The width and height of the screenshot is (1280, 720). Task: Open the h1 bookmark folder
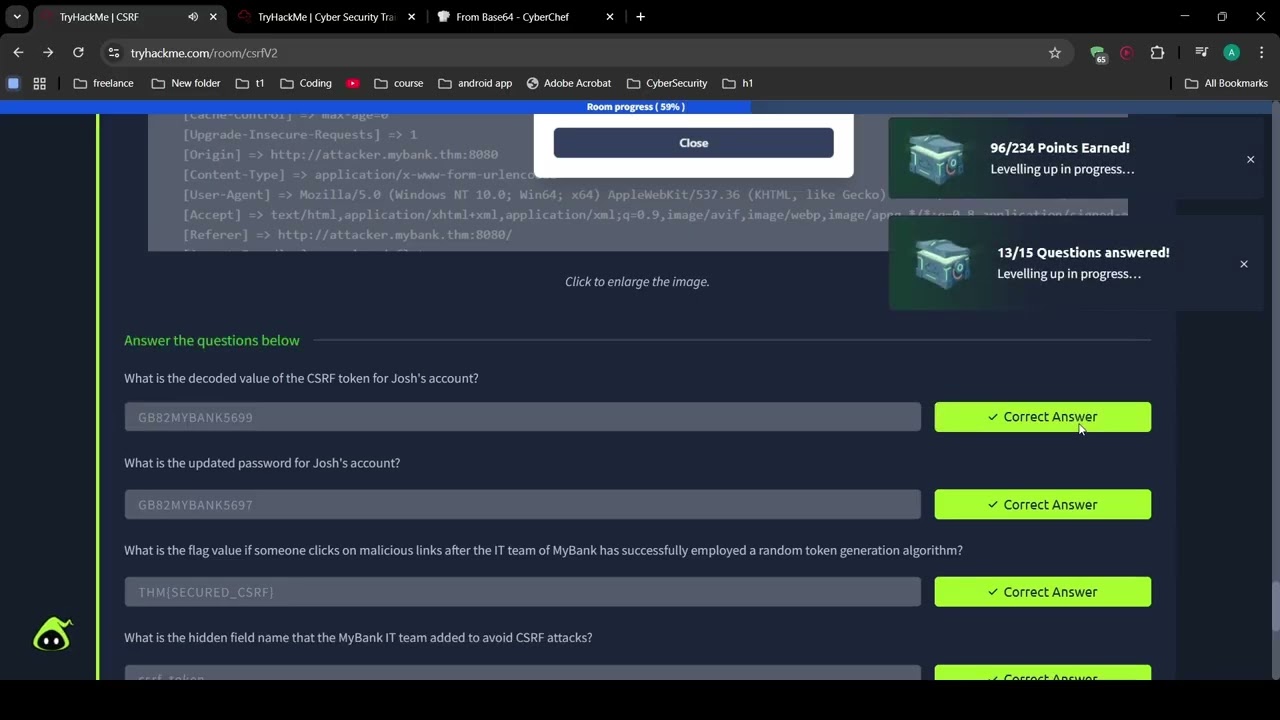tap(738, 83)
